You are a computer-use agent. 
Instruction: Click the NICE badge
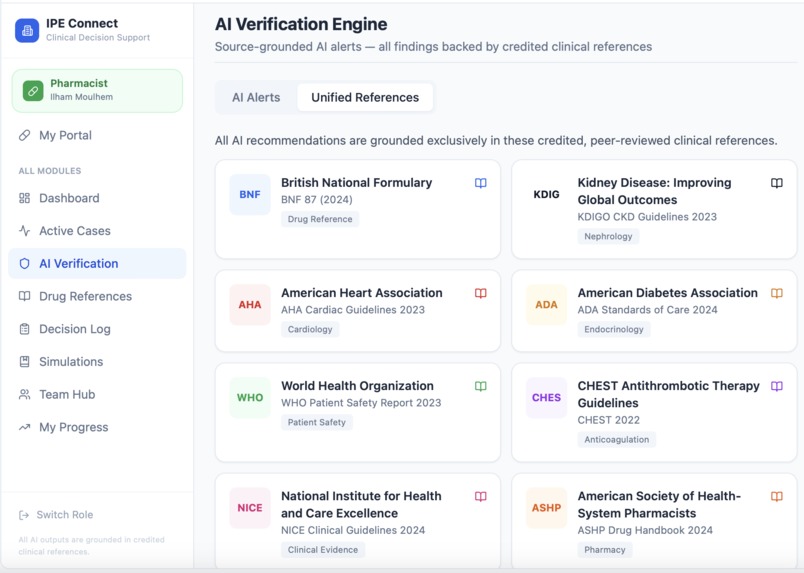coord(250,508)
